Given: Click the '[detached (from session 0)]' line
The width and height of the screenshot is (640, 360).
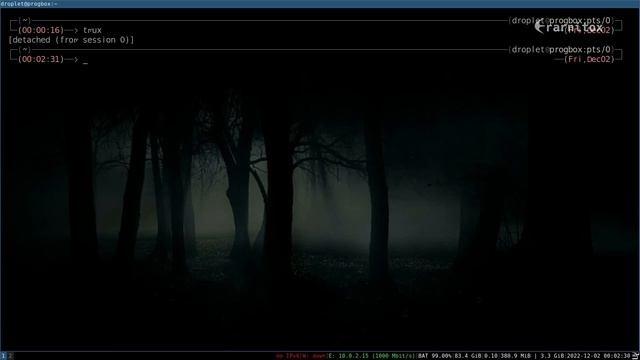Looking at the screenshot, I should (71, 40).
